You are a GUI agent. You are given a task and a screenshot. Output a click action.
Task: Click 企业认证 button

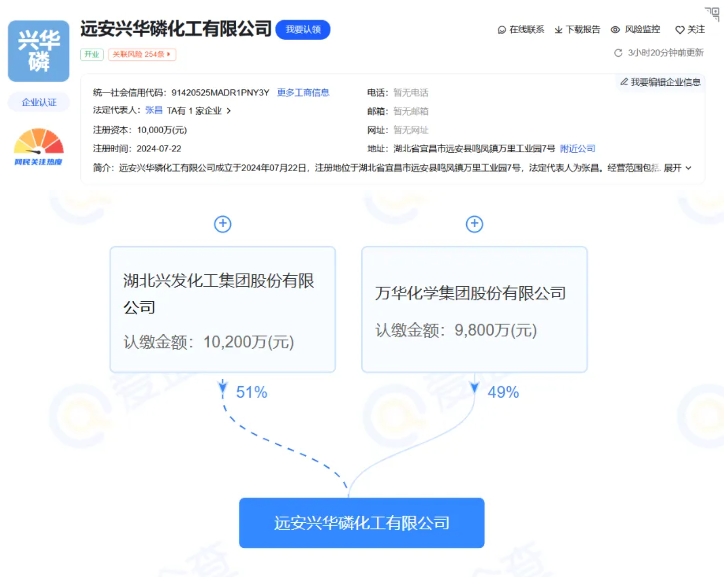point(39,102)
